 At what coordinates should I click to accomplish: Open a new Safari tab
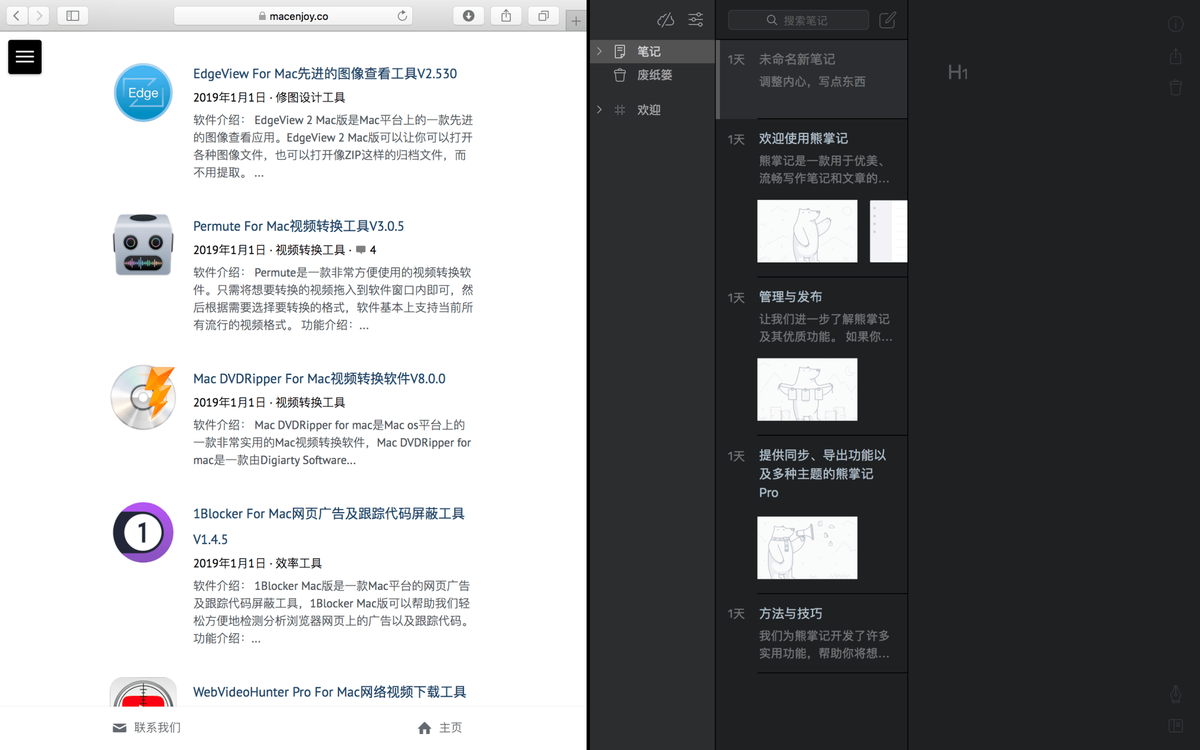click(576, 20)
